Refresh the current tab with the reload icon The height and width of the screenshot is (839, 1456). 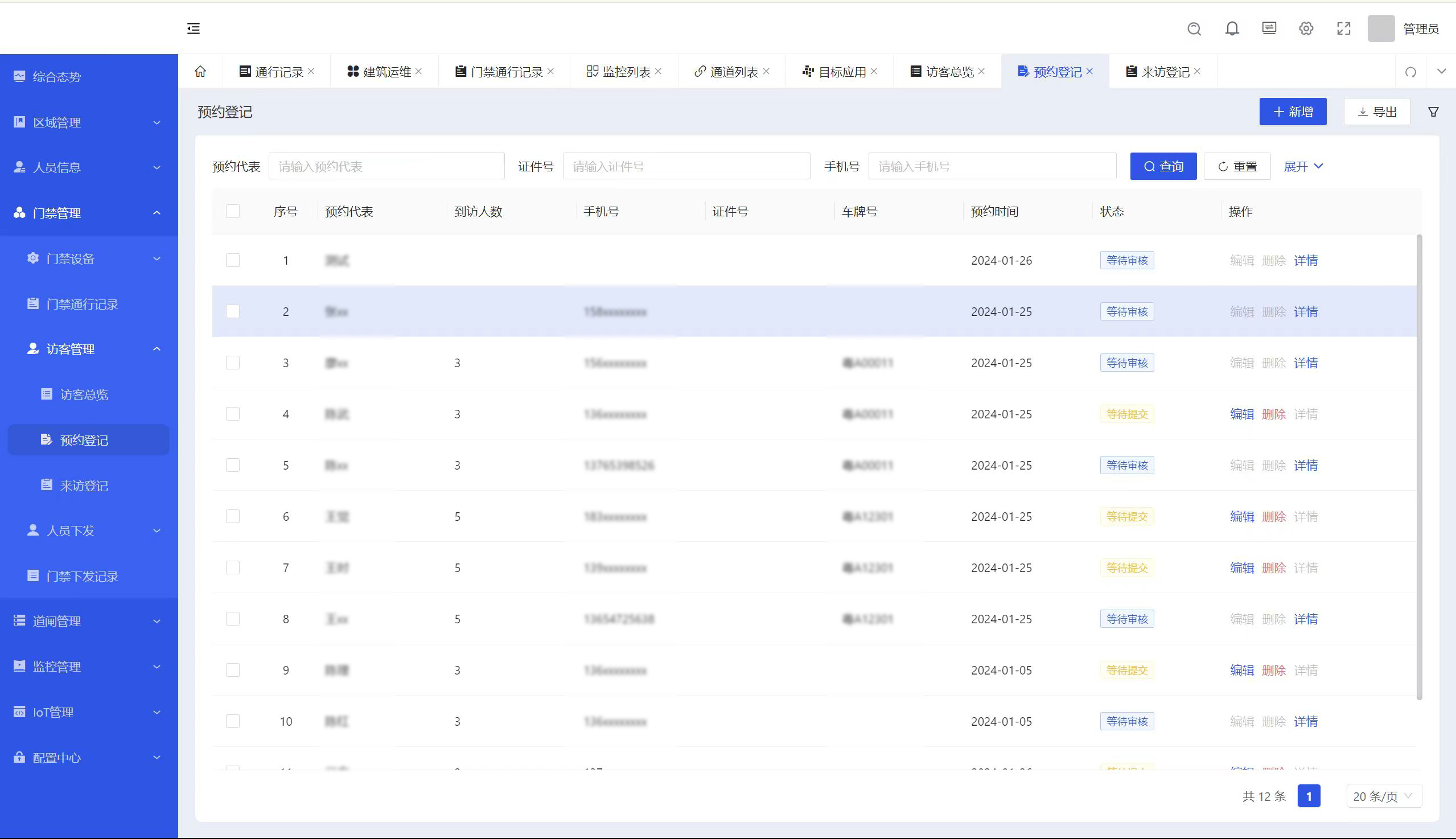1410,72
